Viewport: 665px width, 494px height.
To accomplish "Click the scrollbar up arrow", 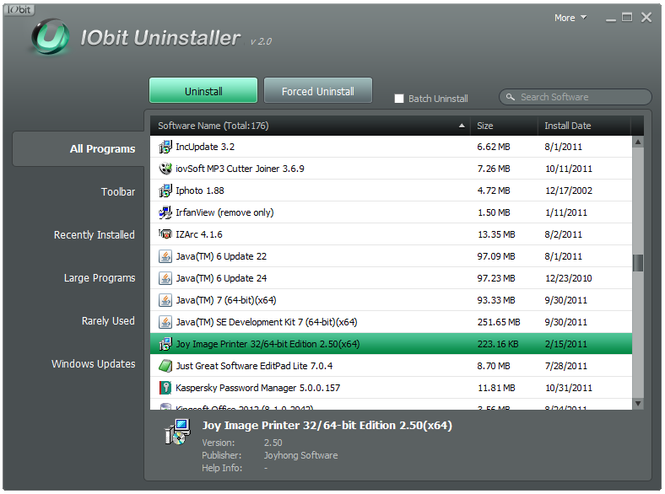I will click(x=638, y=142).
